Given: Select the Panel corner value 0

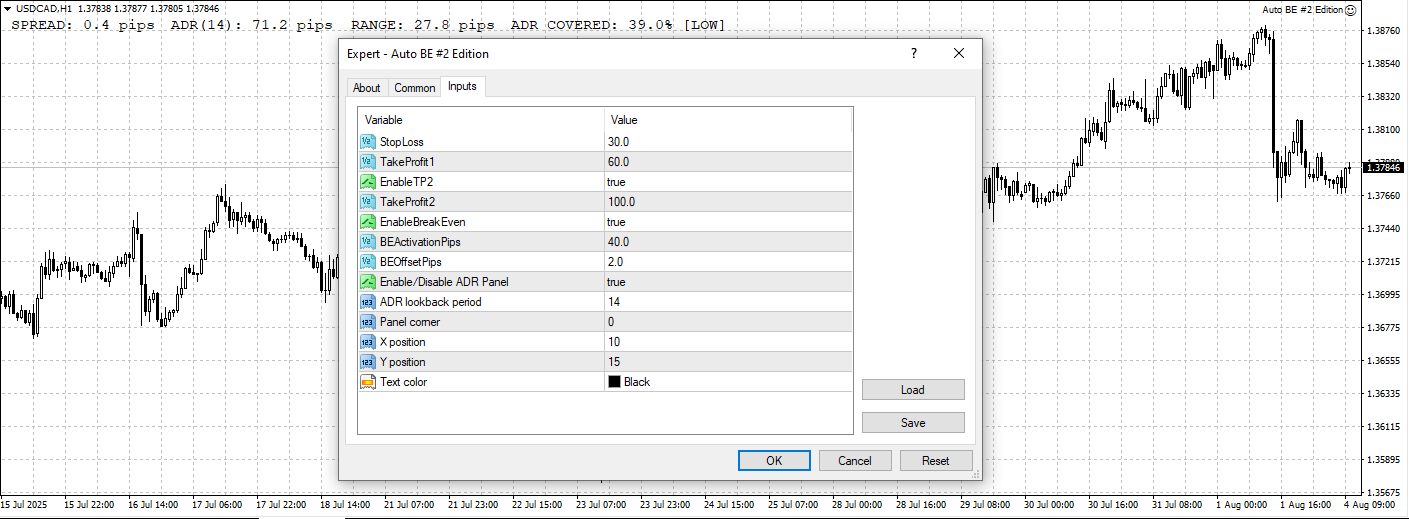Looking at the screenshot, I should [611, 322].
